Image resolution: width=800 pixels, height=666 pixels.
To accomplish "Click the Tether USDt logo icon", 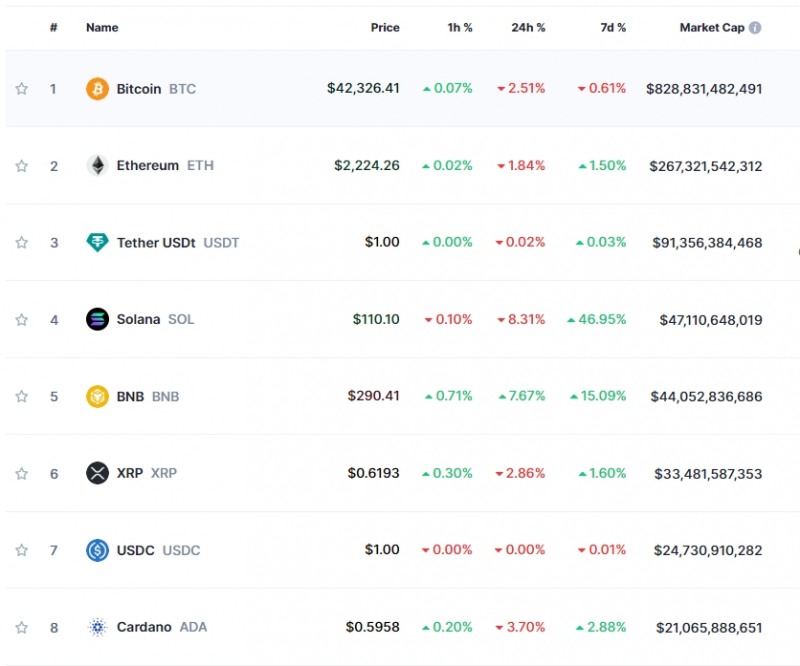I will click(x=97, y=243).
